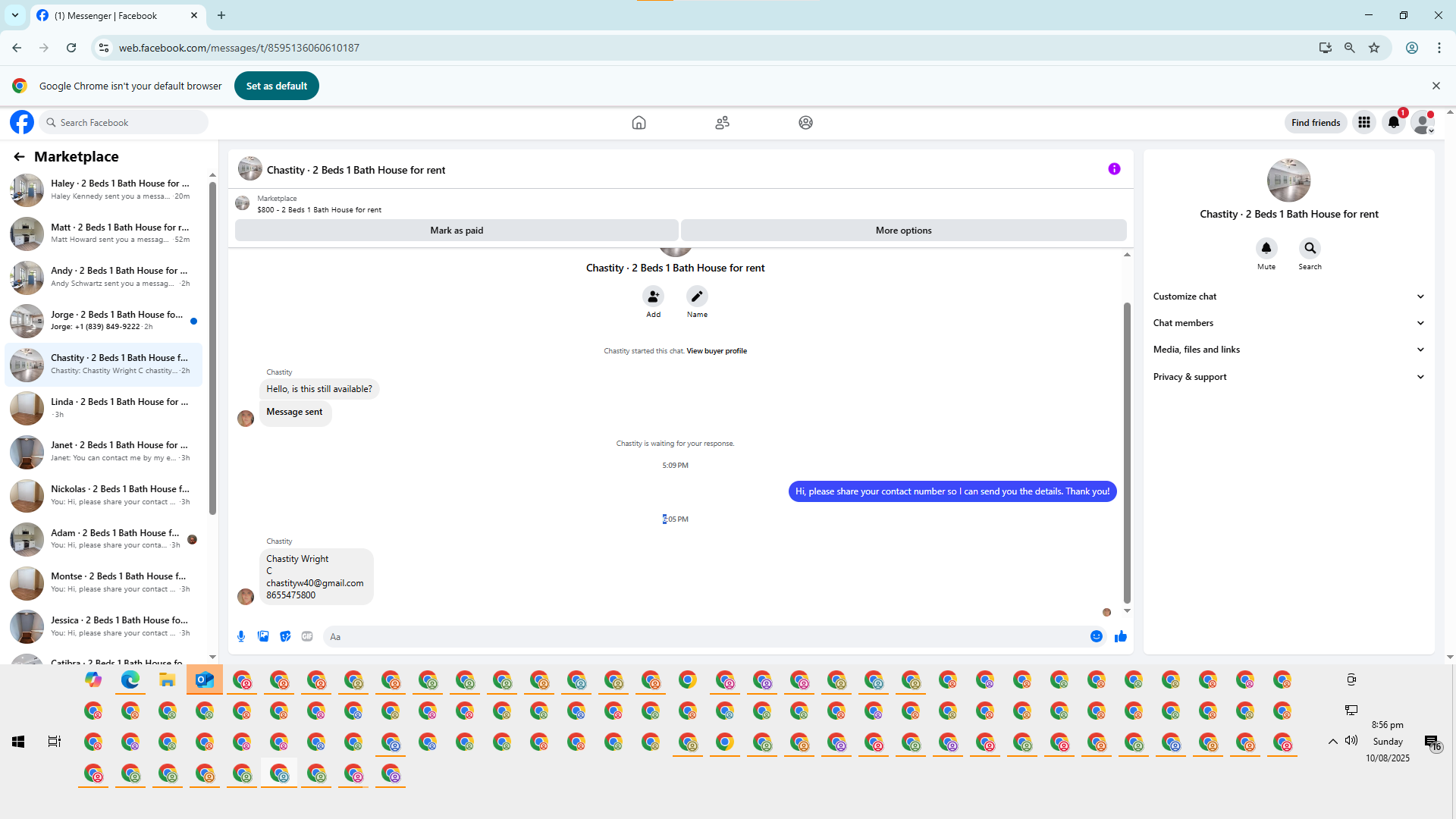Click the voice clip microphone icon
Viewport: 1456px width, 819px height.
[241, 636]
